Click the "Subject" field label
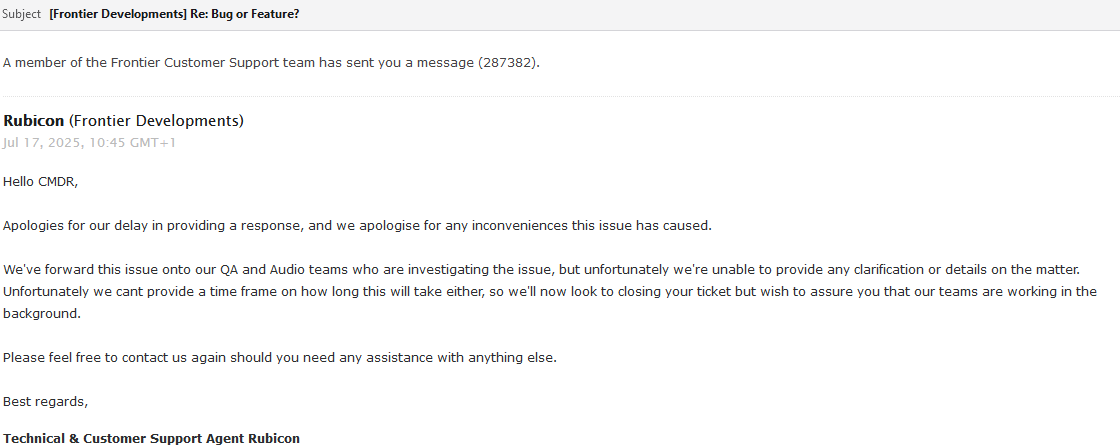This screenshot has height=447, width=1120. pos(21,14)
